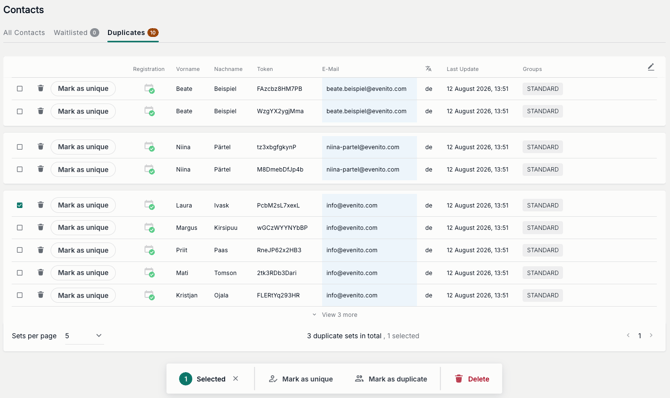Delete Priit Paas using trash icon
670x398 pixels.
[41, 250]
